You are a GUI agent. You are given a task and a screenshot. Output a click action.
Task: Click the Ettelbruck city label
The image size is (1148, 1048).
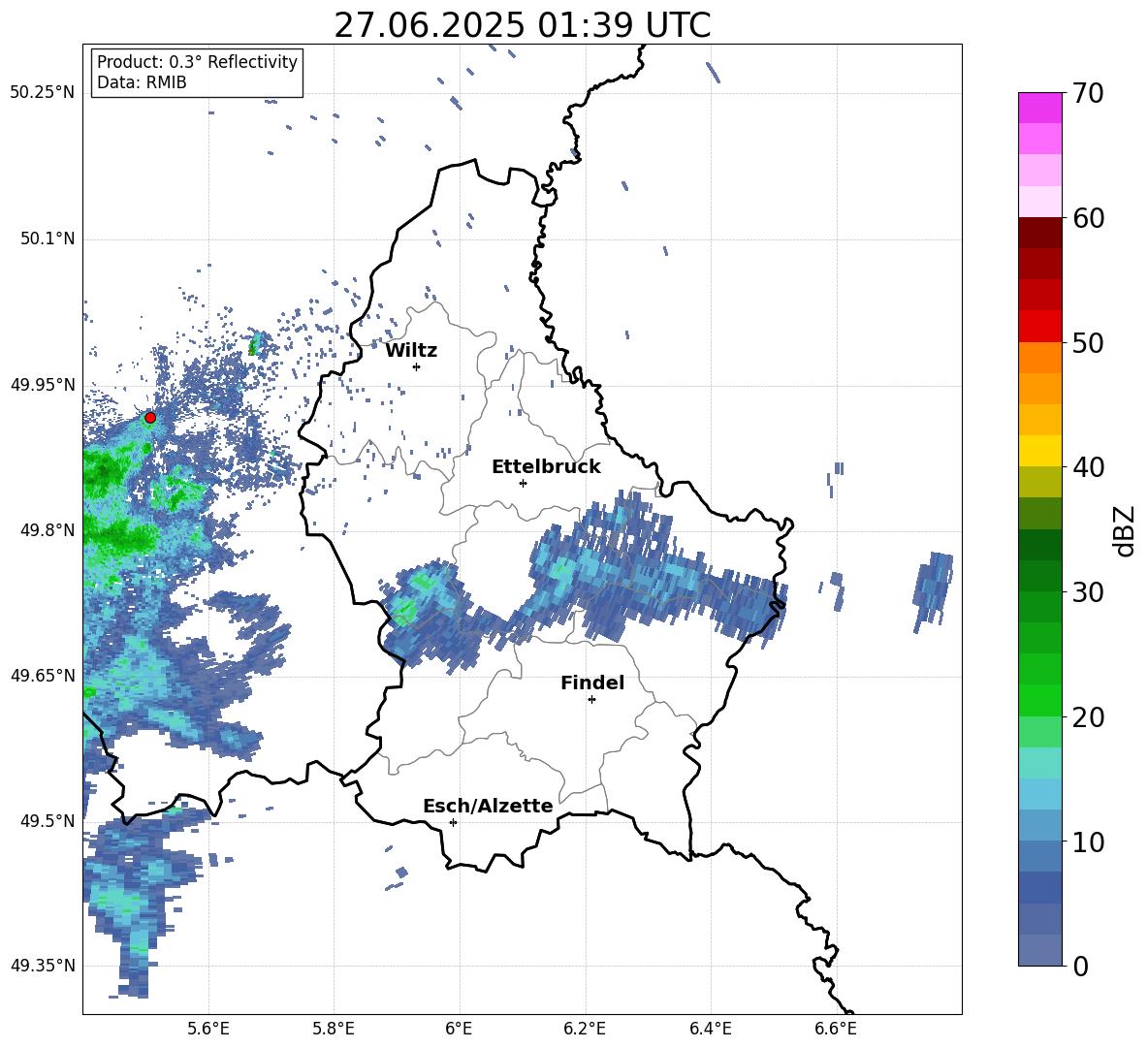(546, 467)
